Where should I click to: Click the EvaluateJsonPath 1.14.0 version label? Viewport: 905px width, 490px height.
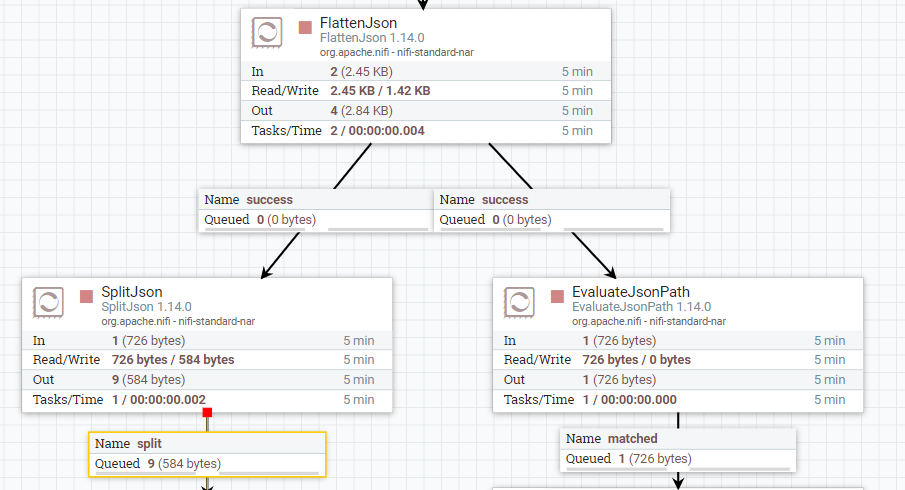click(641, 307)
